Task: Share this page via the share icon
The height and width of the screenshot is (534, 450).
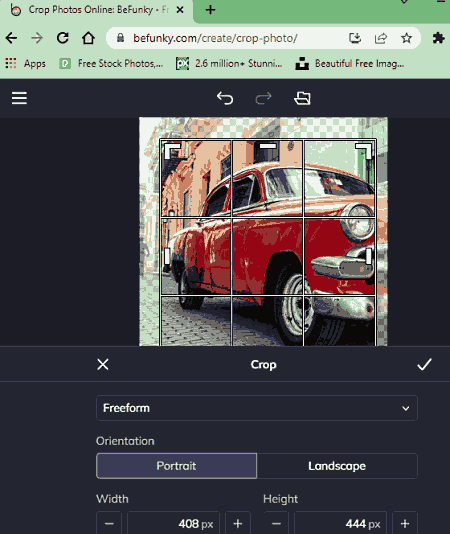Action: (x=381, y=38)
